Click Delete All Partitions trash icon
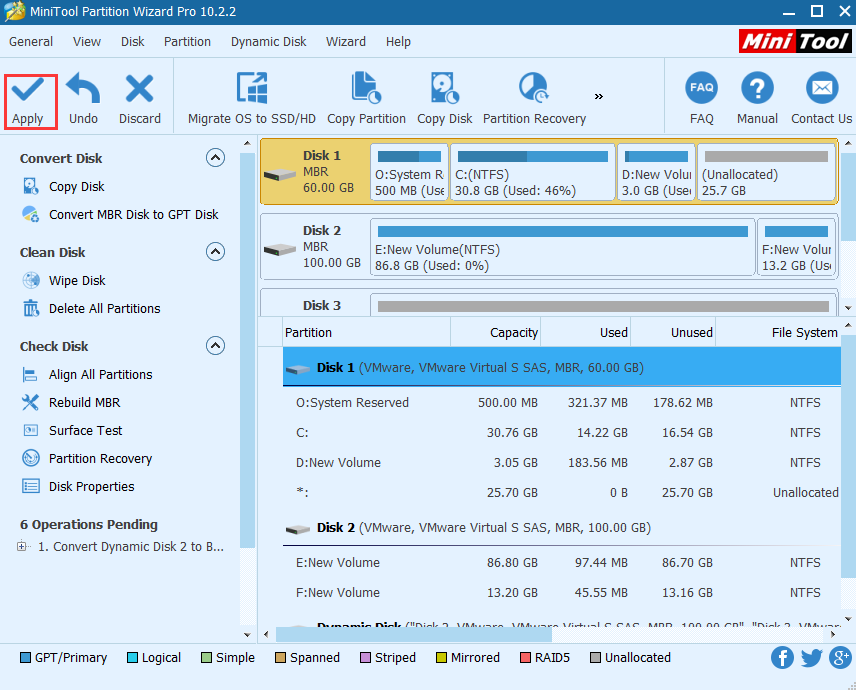 [31, 308]
